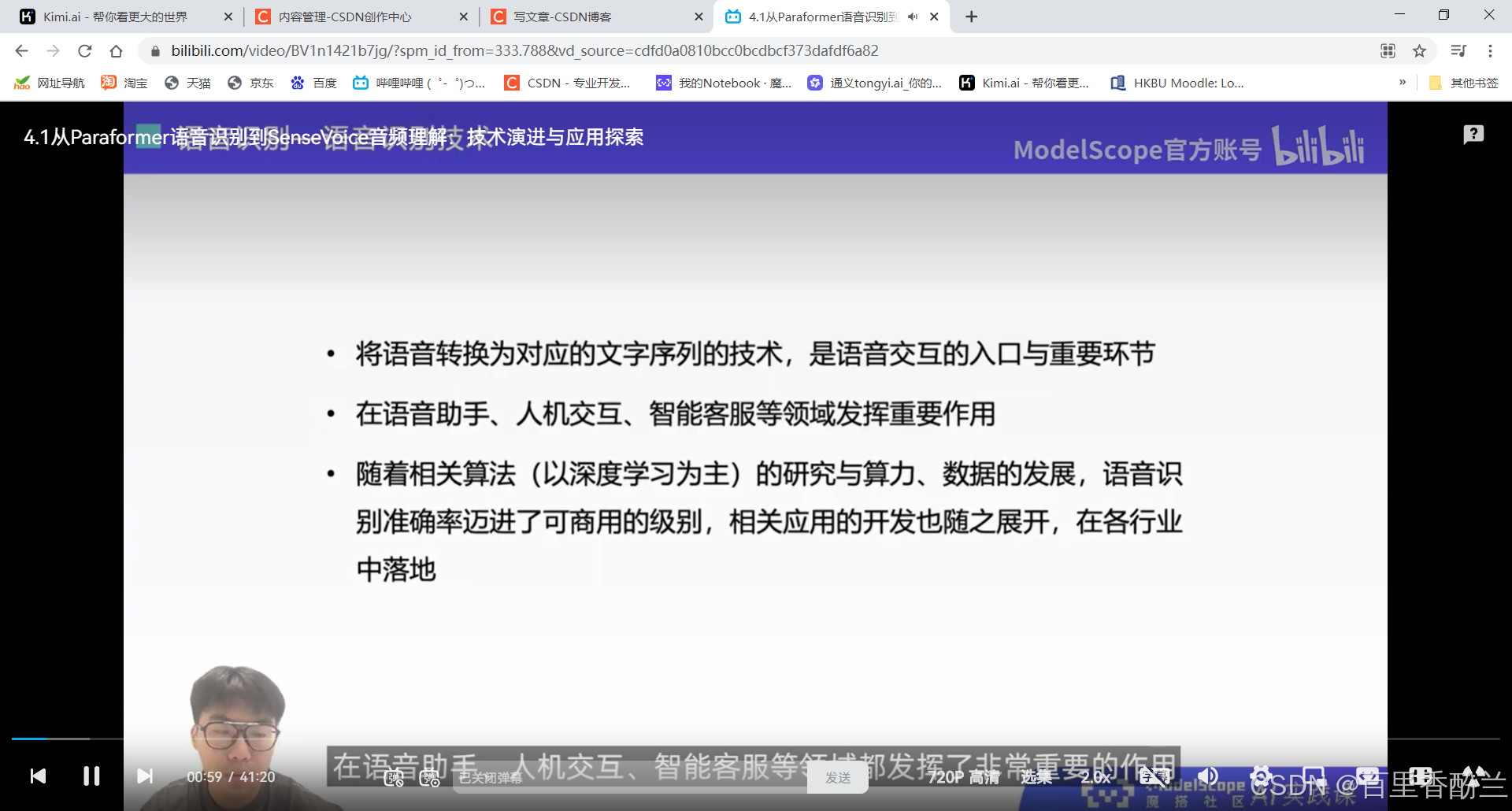This screenshot has width=1512, height=811.
Task: Click the video title text overlay
Action: pyautogui.click(x=333, y=137)
